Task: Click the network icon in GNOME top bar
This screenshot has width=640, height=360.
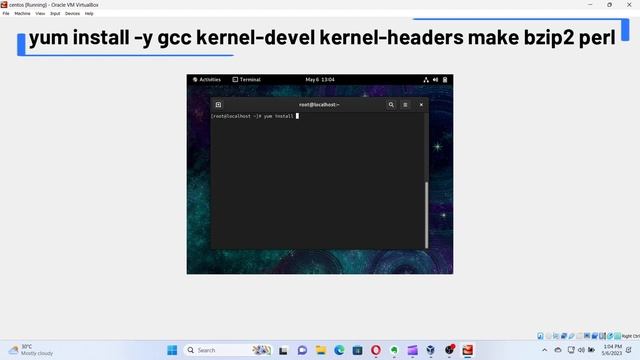Action: (x=426, y=80)
